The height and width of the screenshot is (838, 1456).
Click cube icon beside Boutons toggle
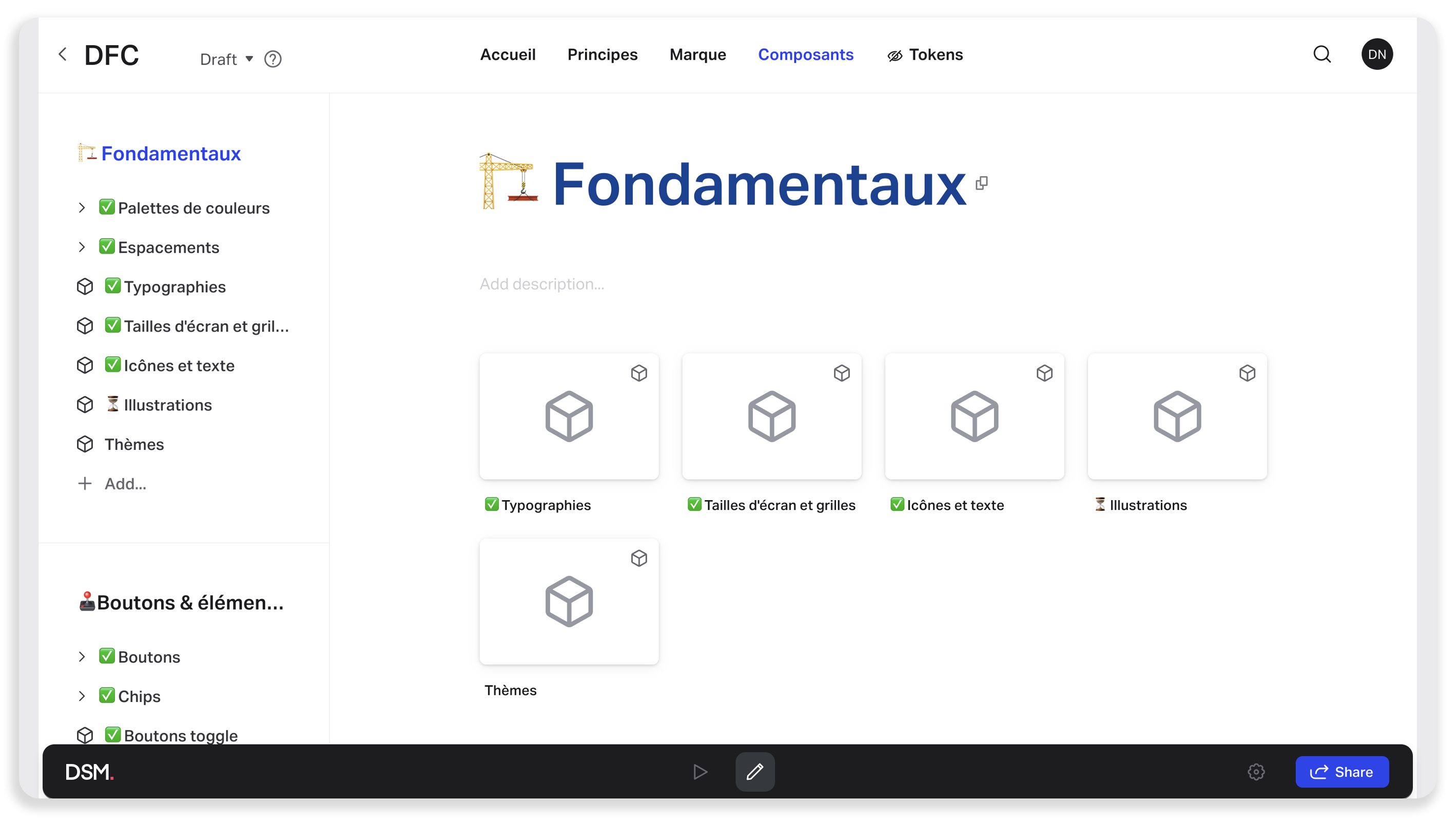pyautogui.click(x=85, y=735)
